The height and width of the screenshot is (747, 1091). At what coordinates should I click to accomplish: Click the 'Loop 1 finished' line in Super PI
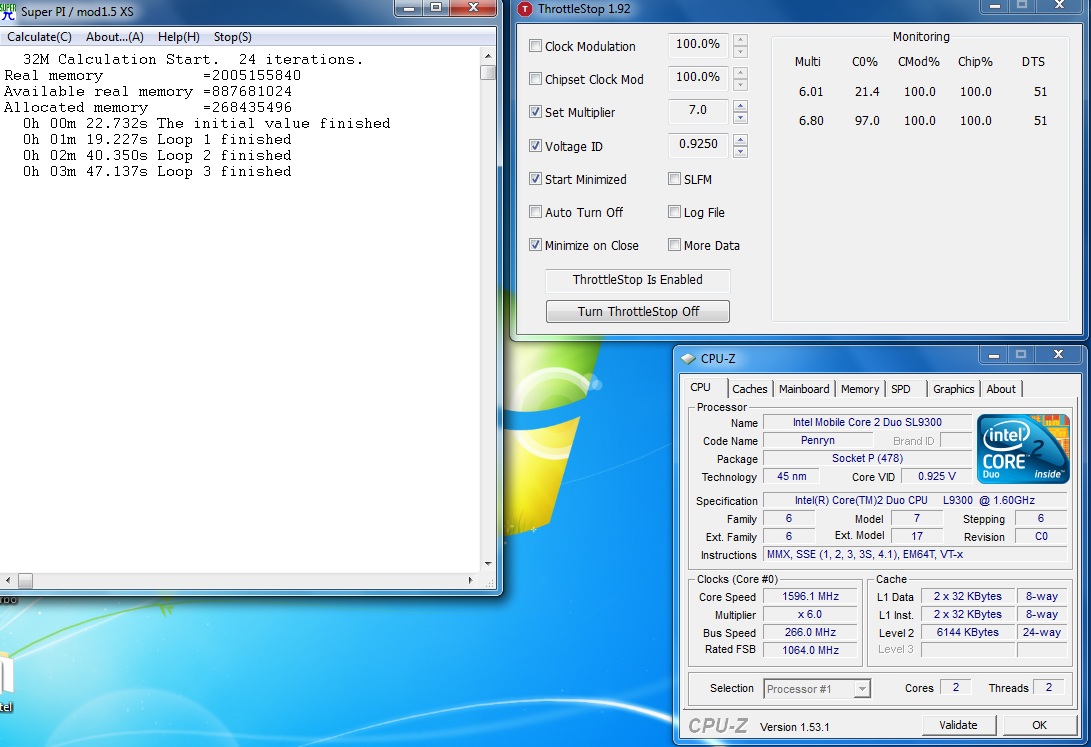(157, 140)
